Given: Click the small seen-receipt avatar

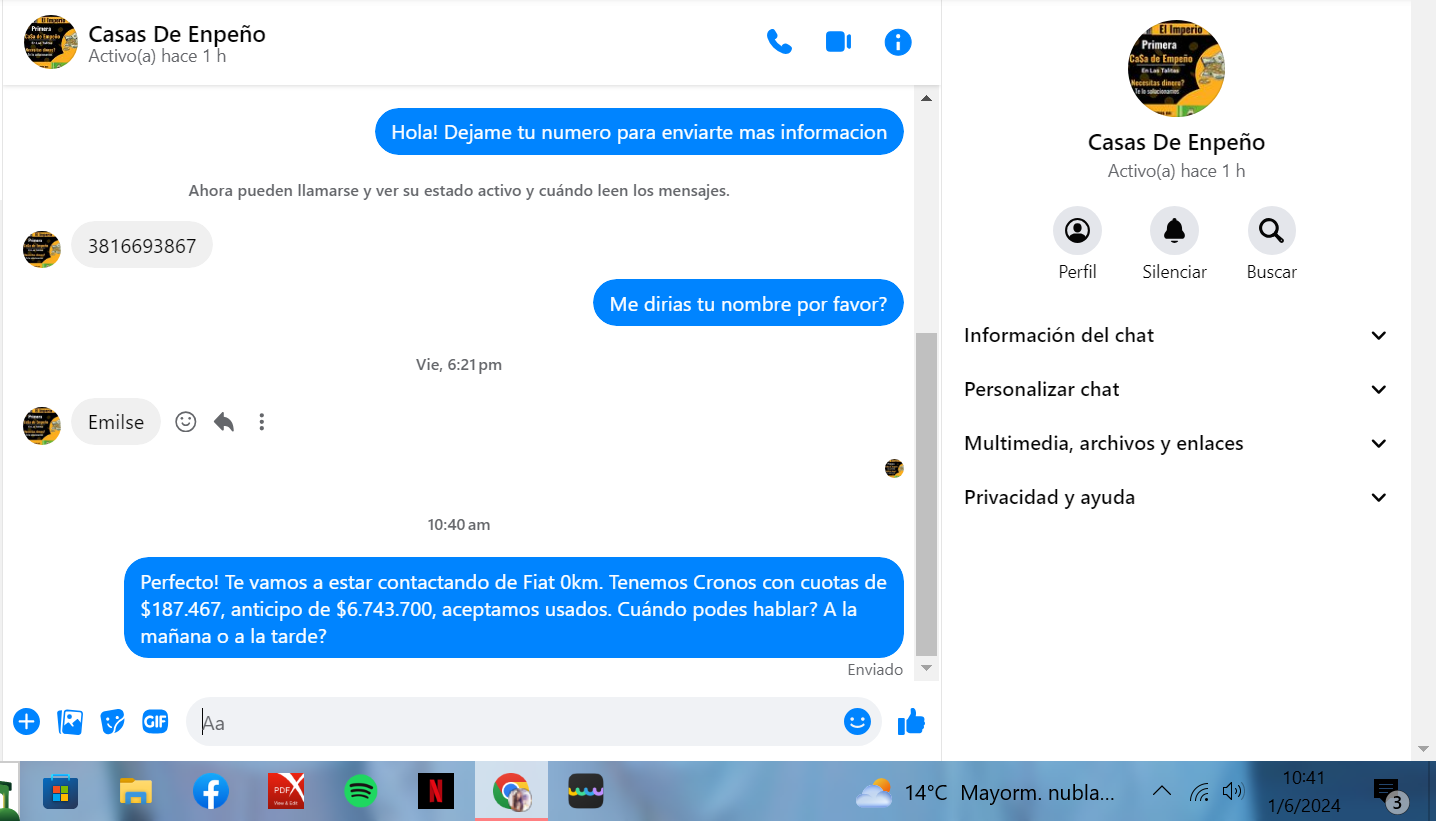Looking at the screenshot, I should coord(894,468).
